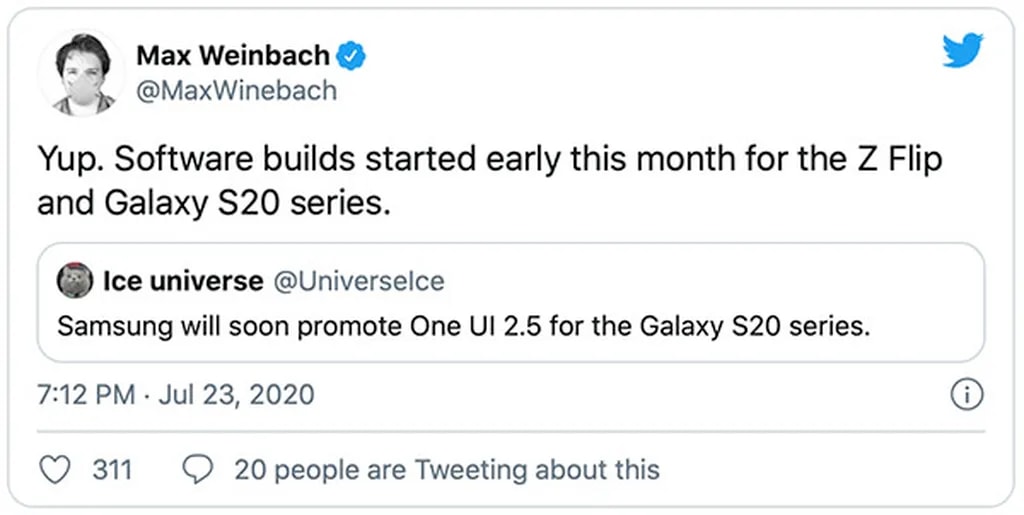Open "20 people are Tweeting about this"
This screenshot has width=1024, height=515.
tap(446, 469)
